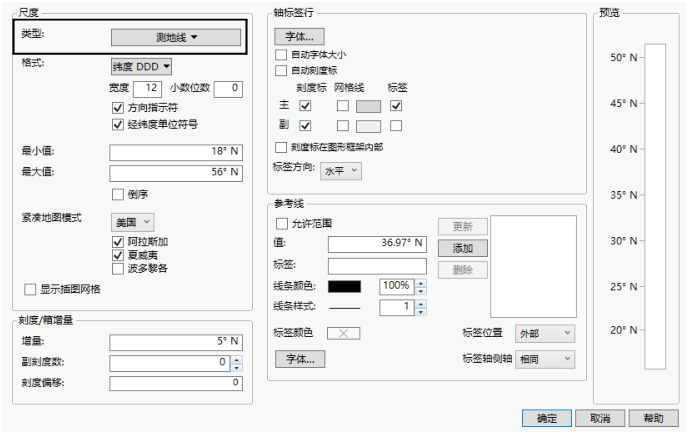The height and width of the screenshot is (434, 689).
Task: Enable 刻度标在图形框架内部 checkbox
Action: pyautogui.click(x=281, y=147)
